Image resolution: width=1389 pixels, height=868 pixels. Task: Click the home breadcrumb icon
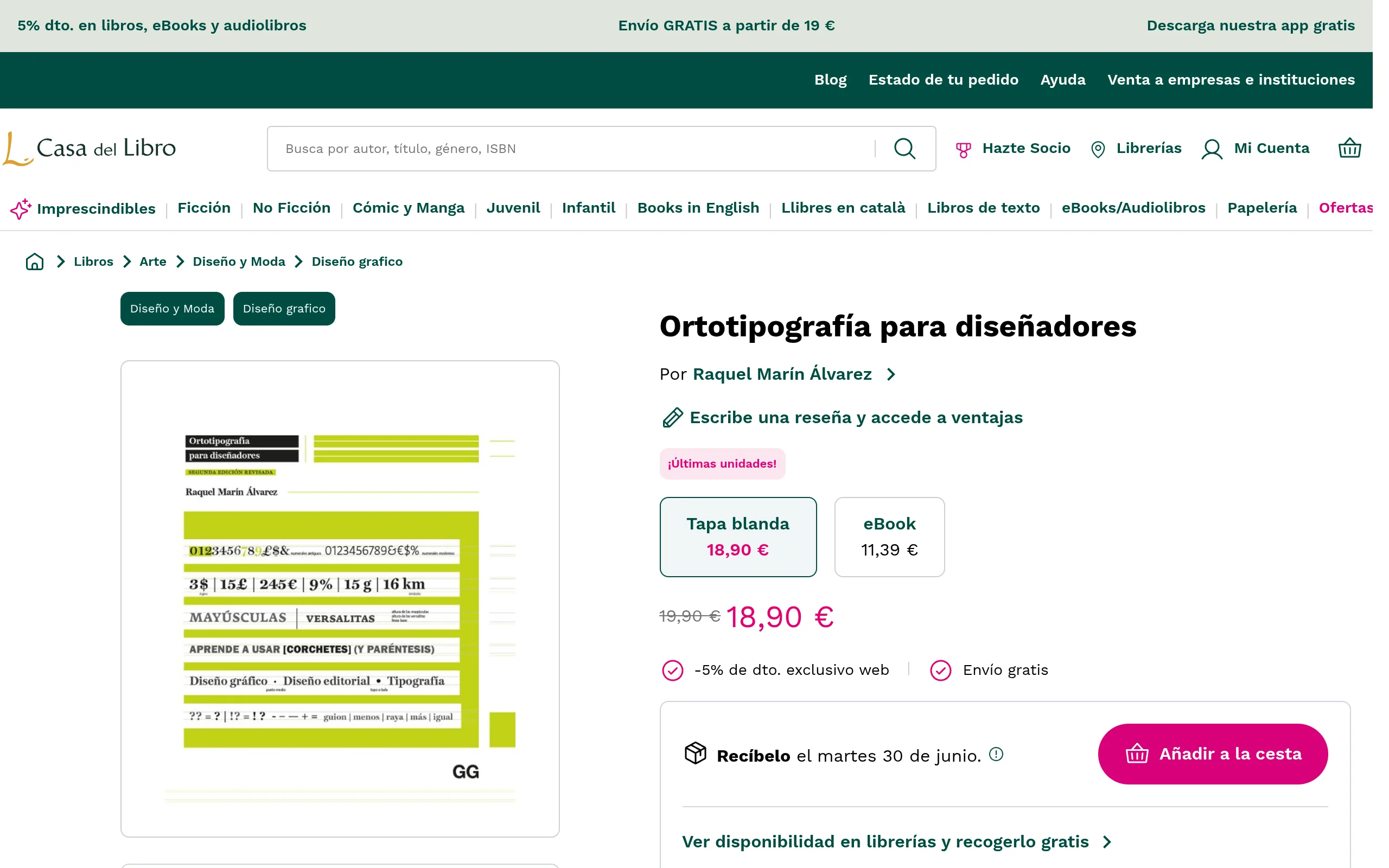(34, 262)
